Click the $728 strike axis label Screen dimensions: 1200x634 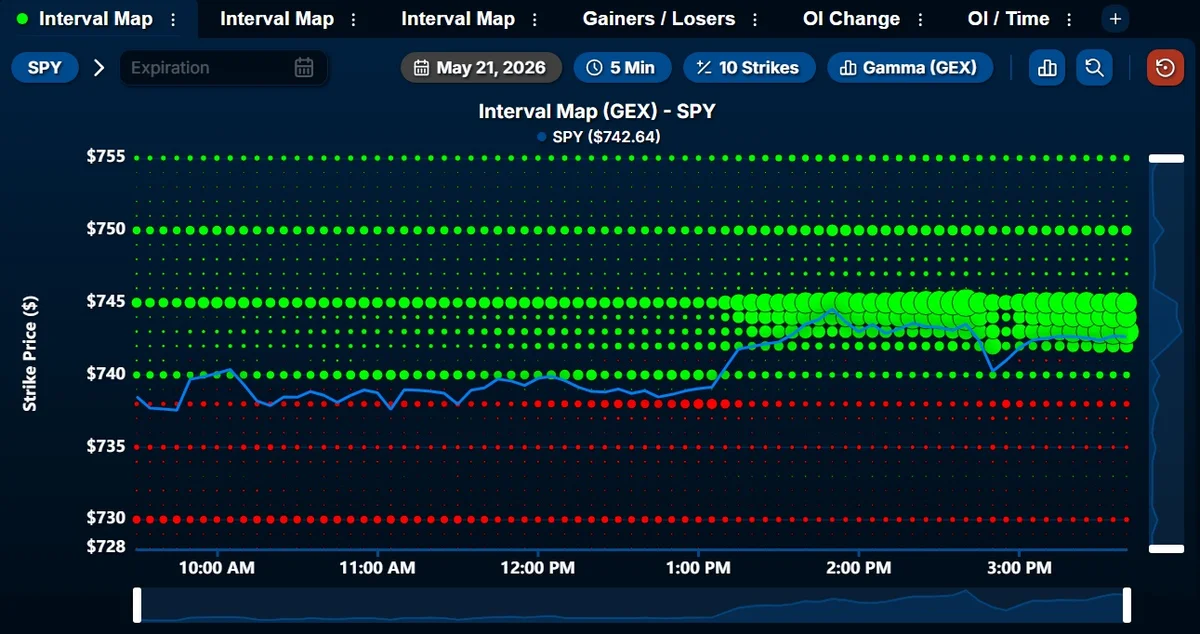pyautogui.click(x=106, y=547)
